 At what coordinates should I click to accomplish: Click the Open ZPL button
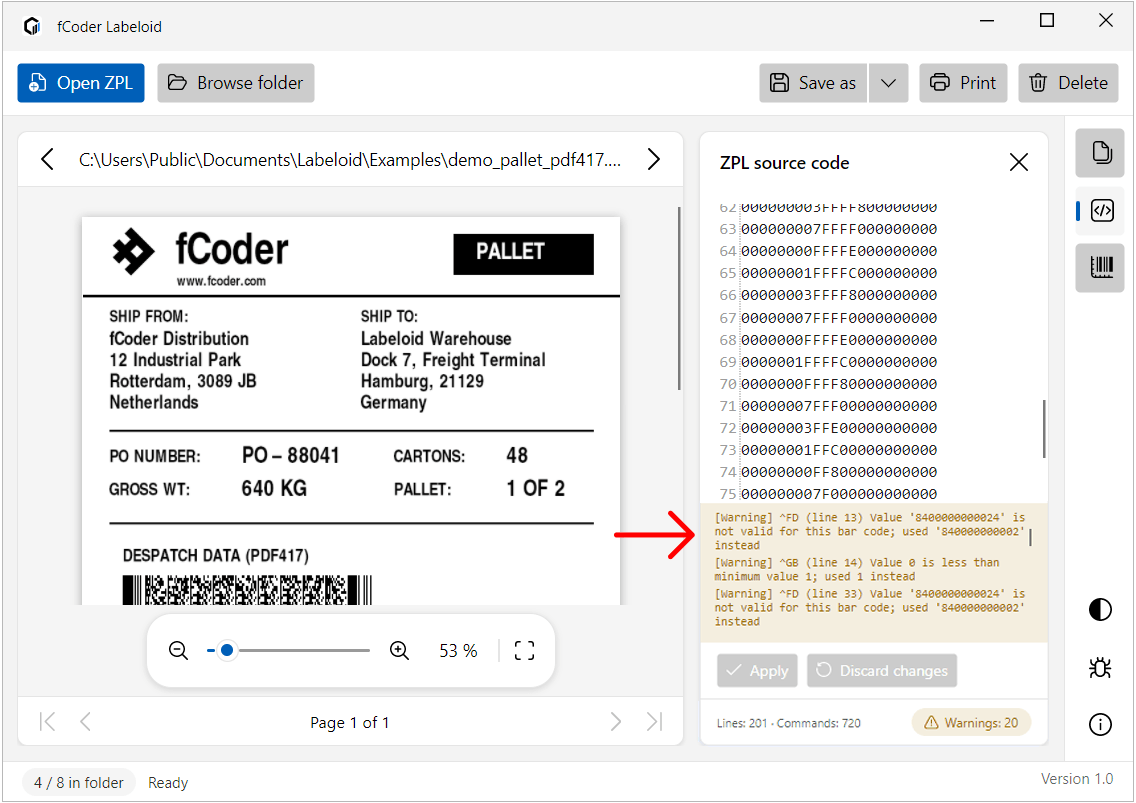pos(80,83)
